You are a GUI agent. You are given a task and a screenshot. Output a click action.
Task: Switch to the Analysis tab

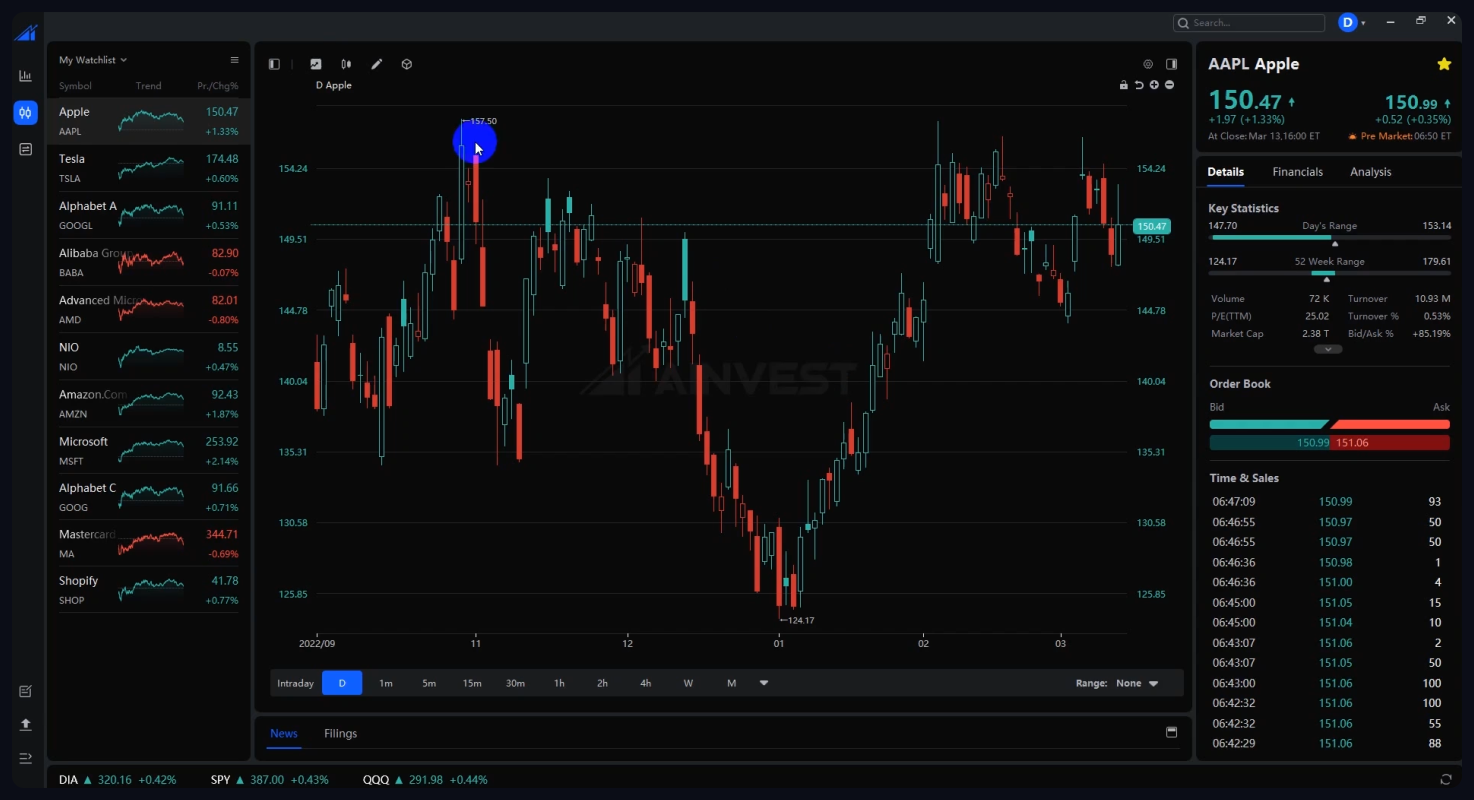click(x=1370, y=172)
